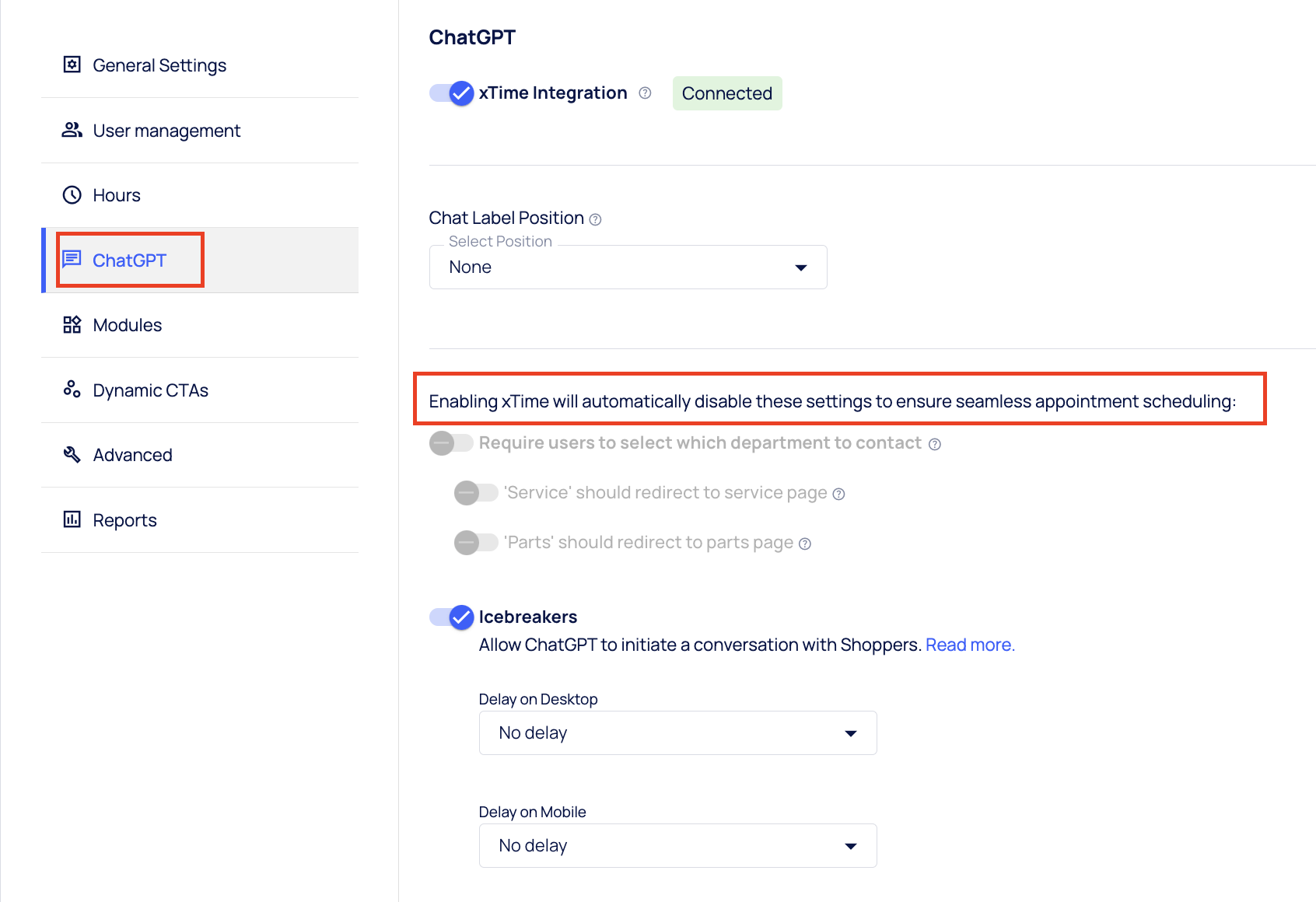This screenshot has width=1316, height=902.
Task: Toggle 'Parts' redirect to parts page switch
Action: (x=476, y=543)
